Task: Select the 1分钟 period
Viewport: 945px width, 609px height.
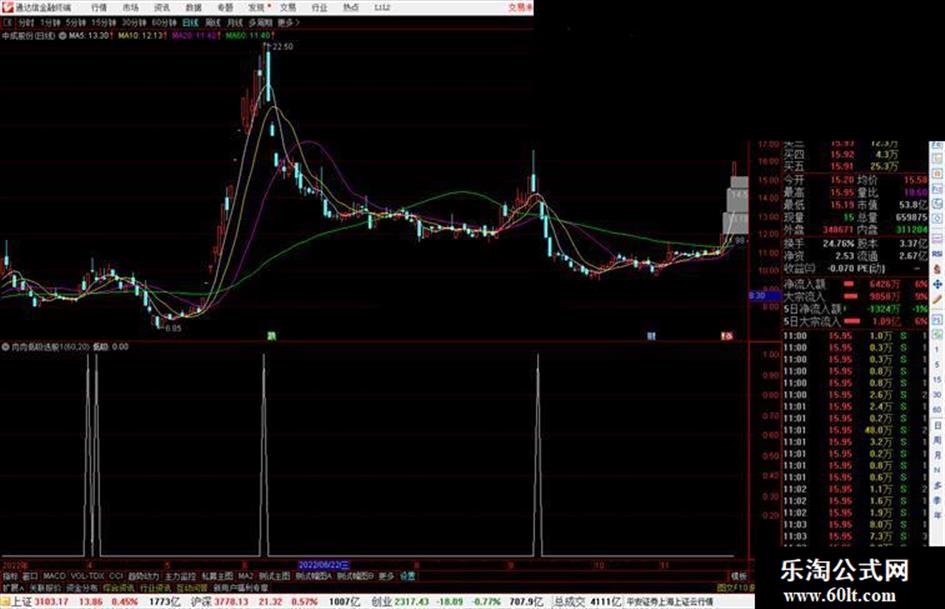Action: (x=50, y=22)
